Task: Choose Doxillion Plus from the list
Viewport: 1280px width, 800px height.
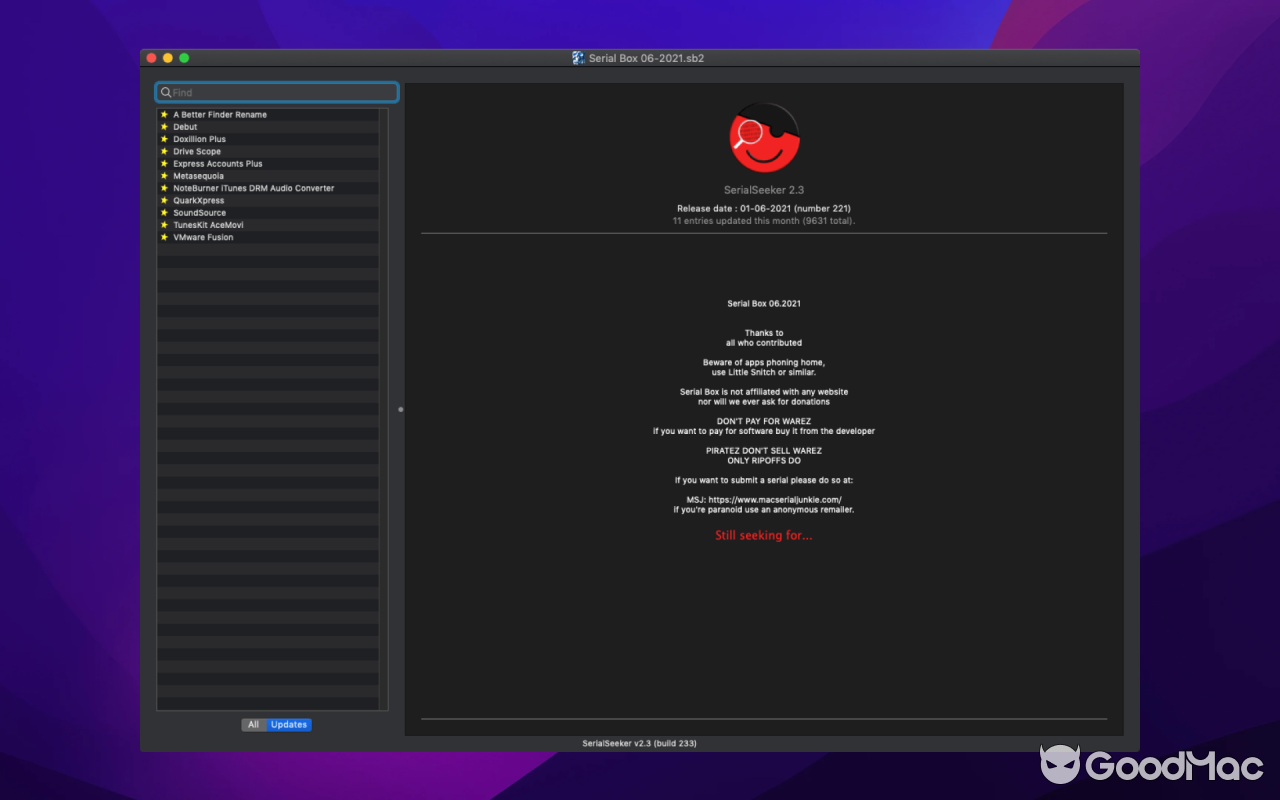Action: (200, 139)
